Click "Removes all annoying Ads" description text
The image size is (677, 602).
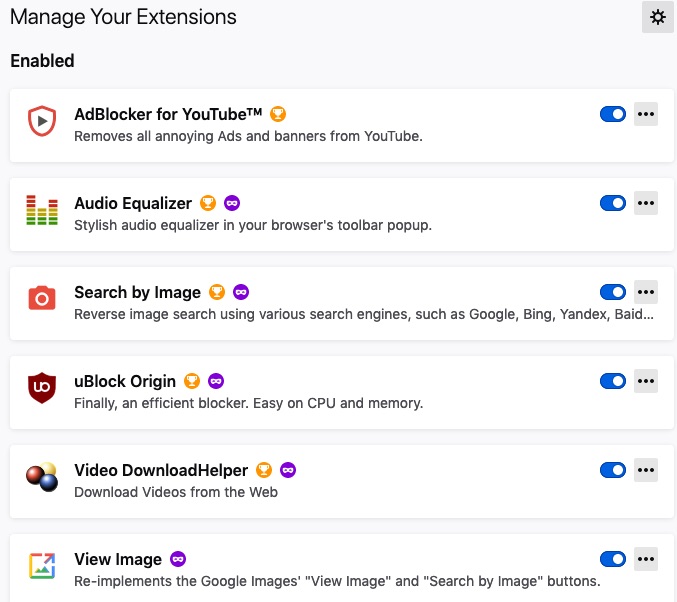[248, 136]
